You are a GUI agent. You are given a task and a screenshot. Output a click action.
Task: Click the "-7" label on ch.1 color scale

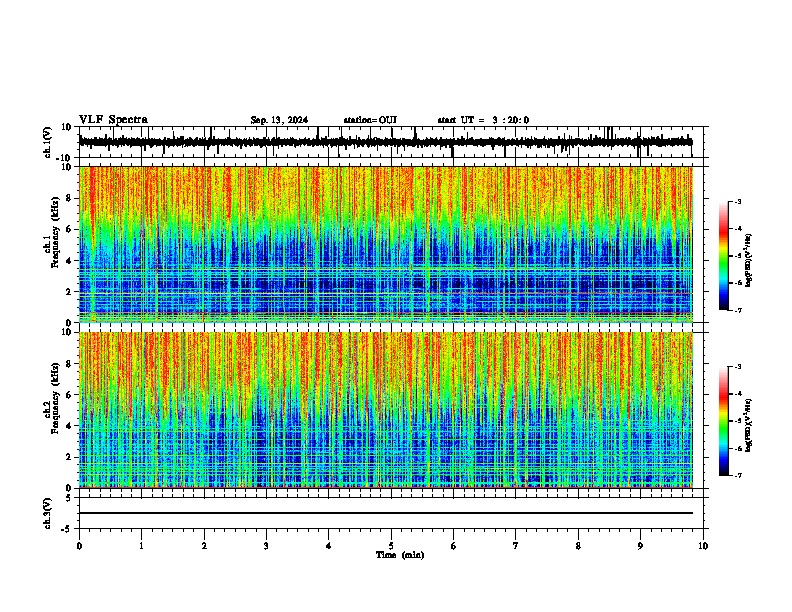click(737, 310)
